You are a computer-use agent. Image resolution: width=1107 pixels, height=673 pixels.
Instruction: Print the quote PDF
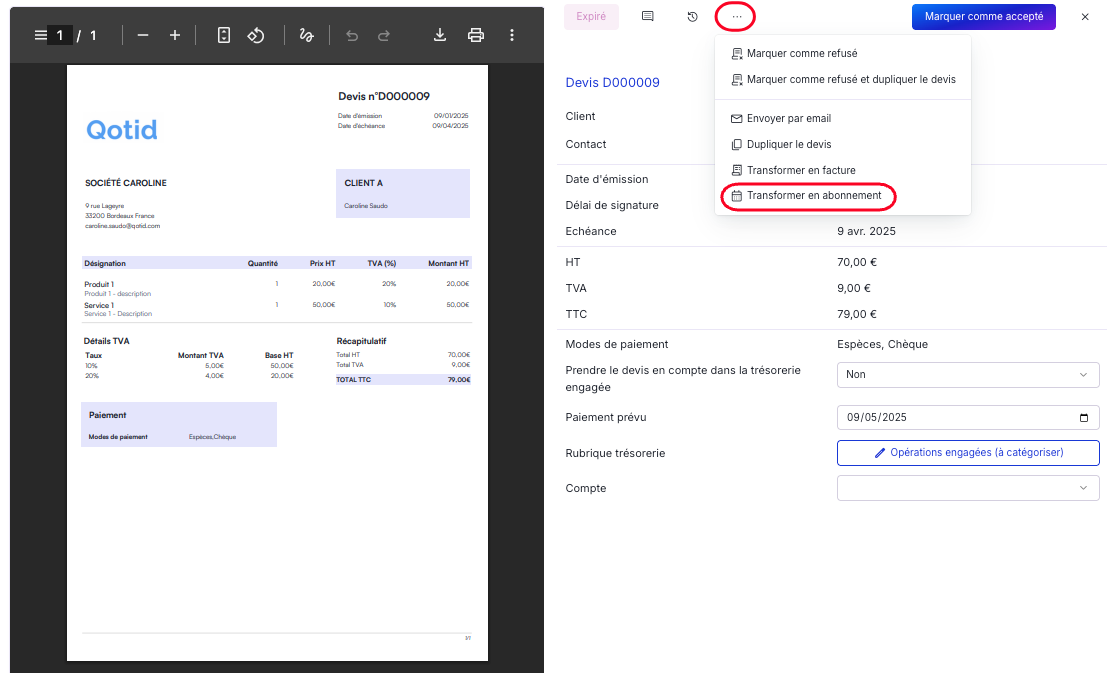(x=476, y=35)
